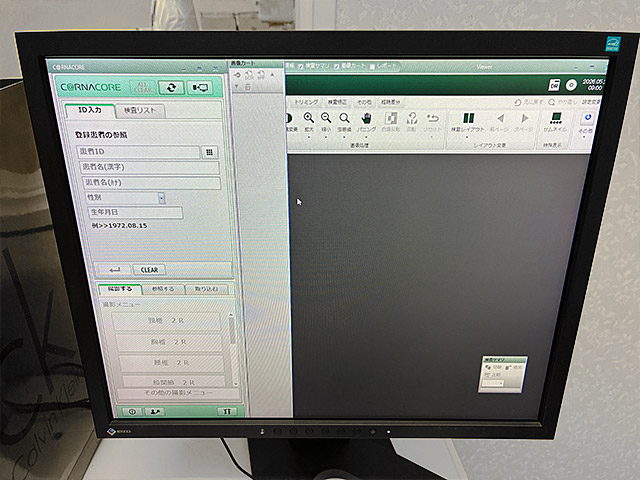Screen dimensions: 640x480
Task: Choose the second 2R menu button (胸椎)
Action: [169, 342]
